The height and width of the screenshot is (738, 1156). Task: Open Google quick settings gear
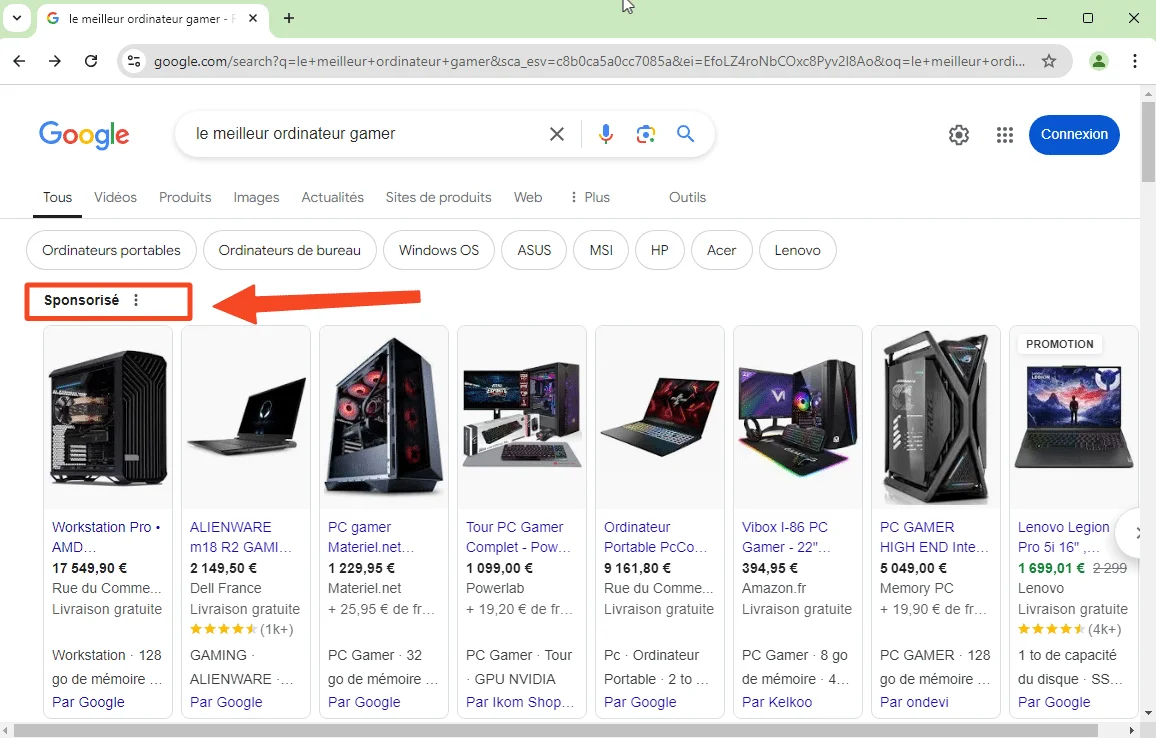coord(958,135)
